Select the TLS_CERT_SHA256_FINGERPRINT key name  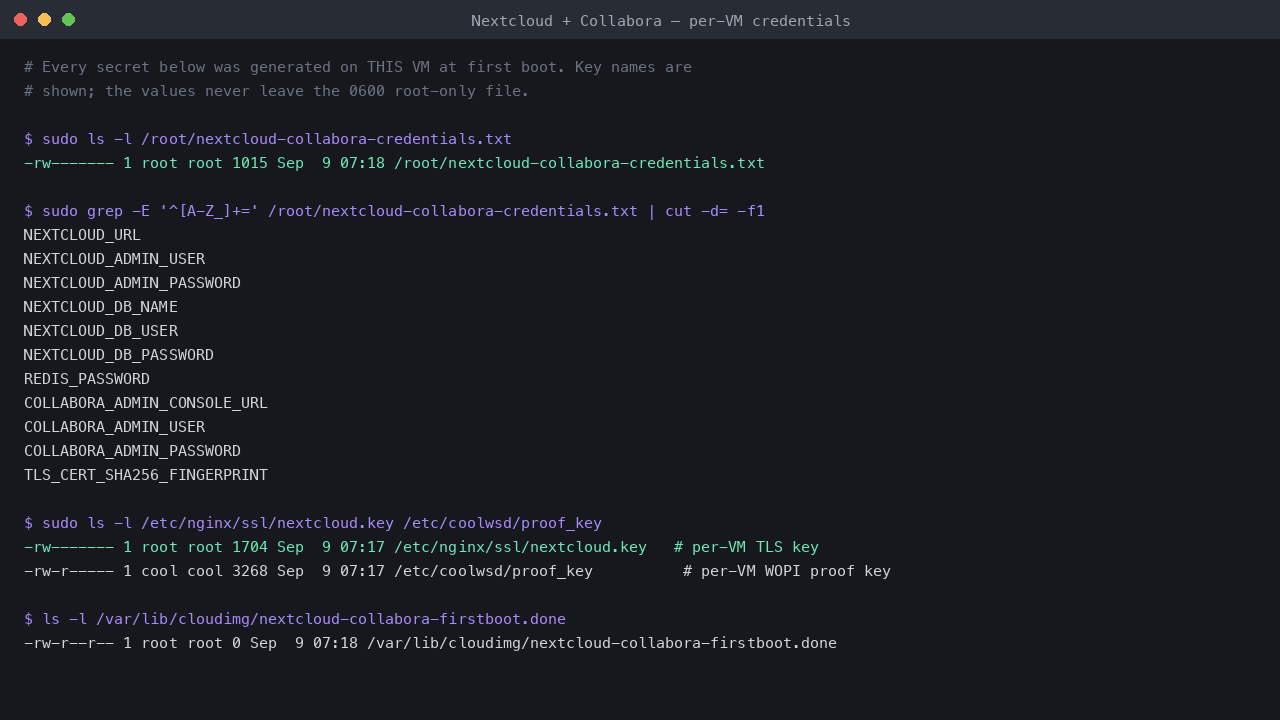click(x=146, y=475)
